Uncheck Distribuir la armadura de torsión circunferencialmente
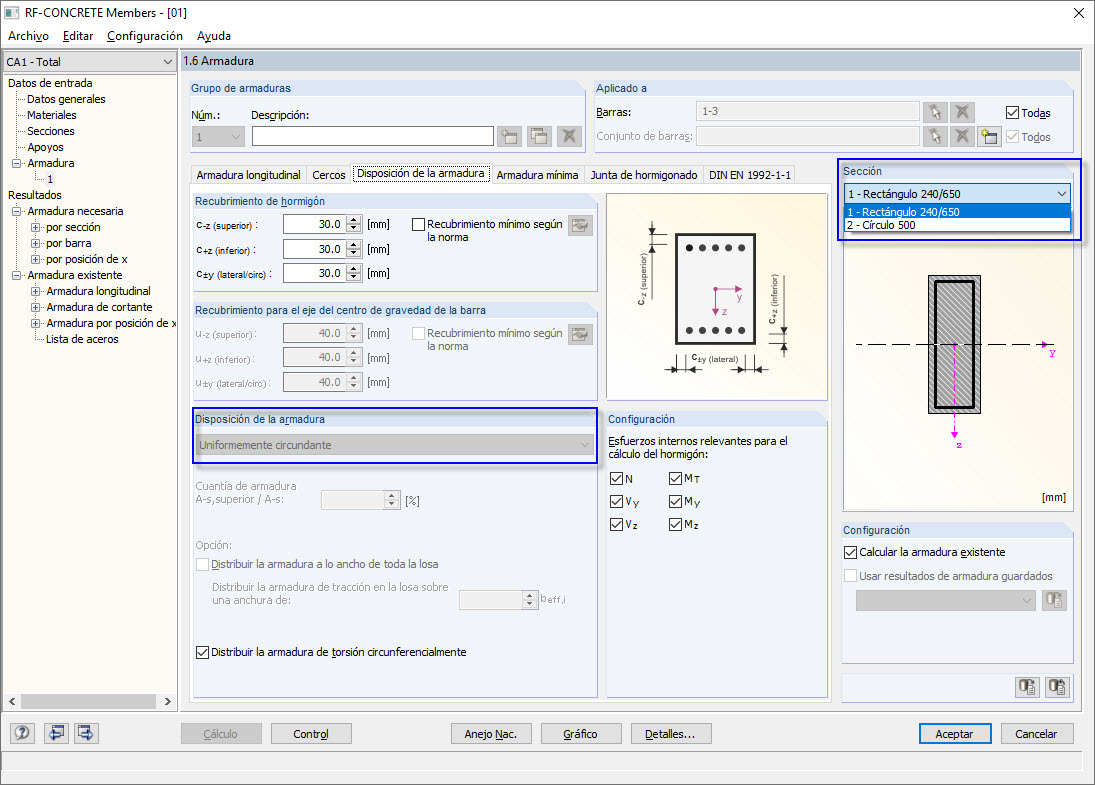1095x785 pixels. [x=203, y=652]
